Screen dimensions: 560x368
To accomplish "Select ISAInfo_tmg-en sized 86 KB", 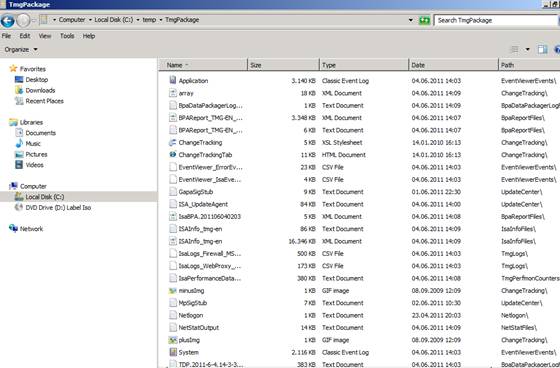I will point(200,229).
